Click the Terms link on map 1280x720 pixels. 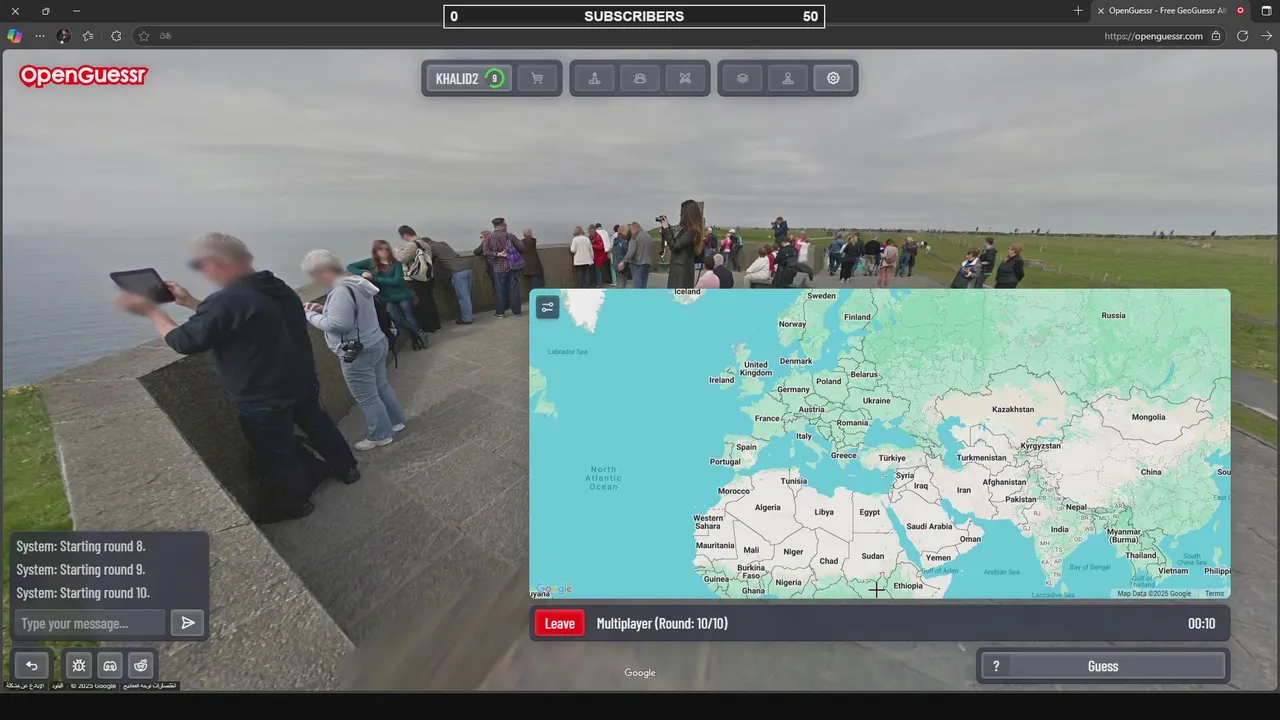point(1214,593)
